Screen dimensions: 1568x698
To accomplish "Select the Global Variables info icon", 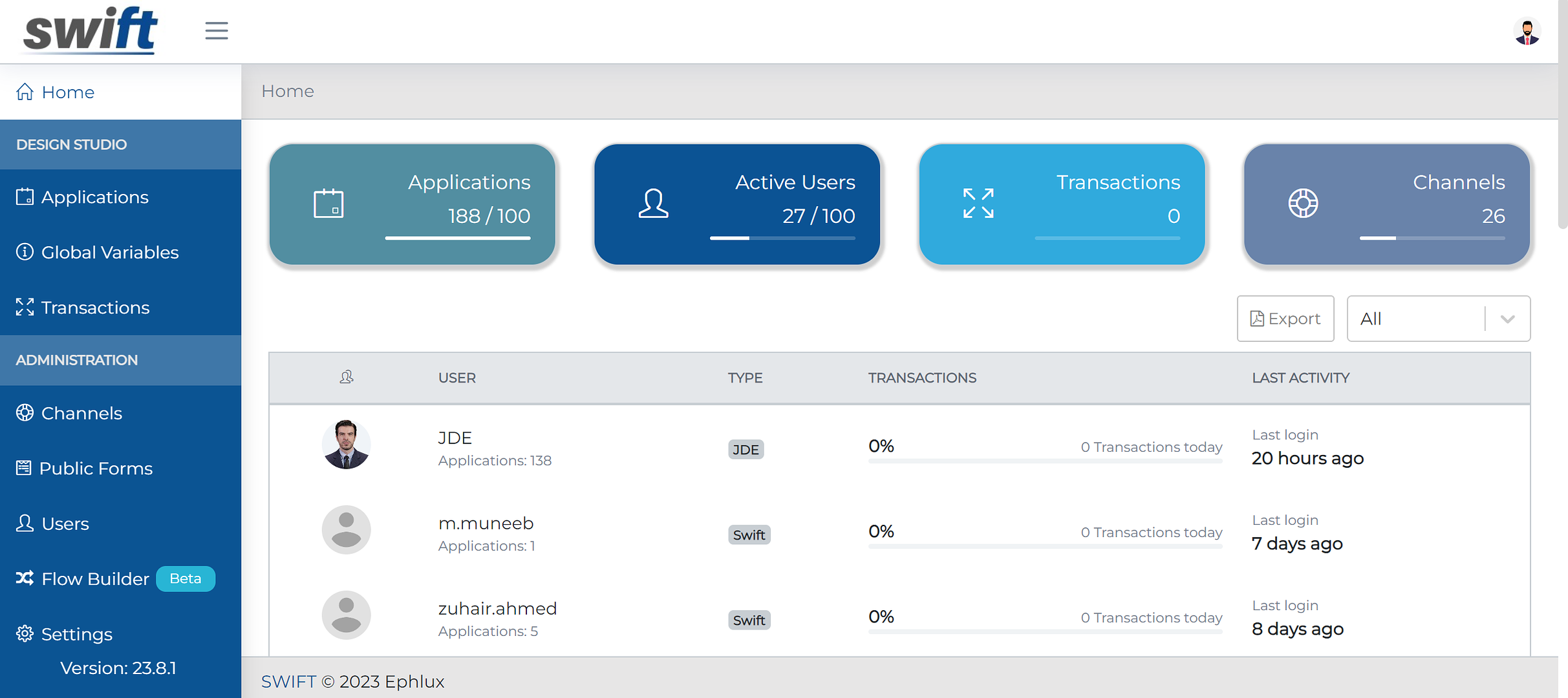I will pos(25,251).
